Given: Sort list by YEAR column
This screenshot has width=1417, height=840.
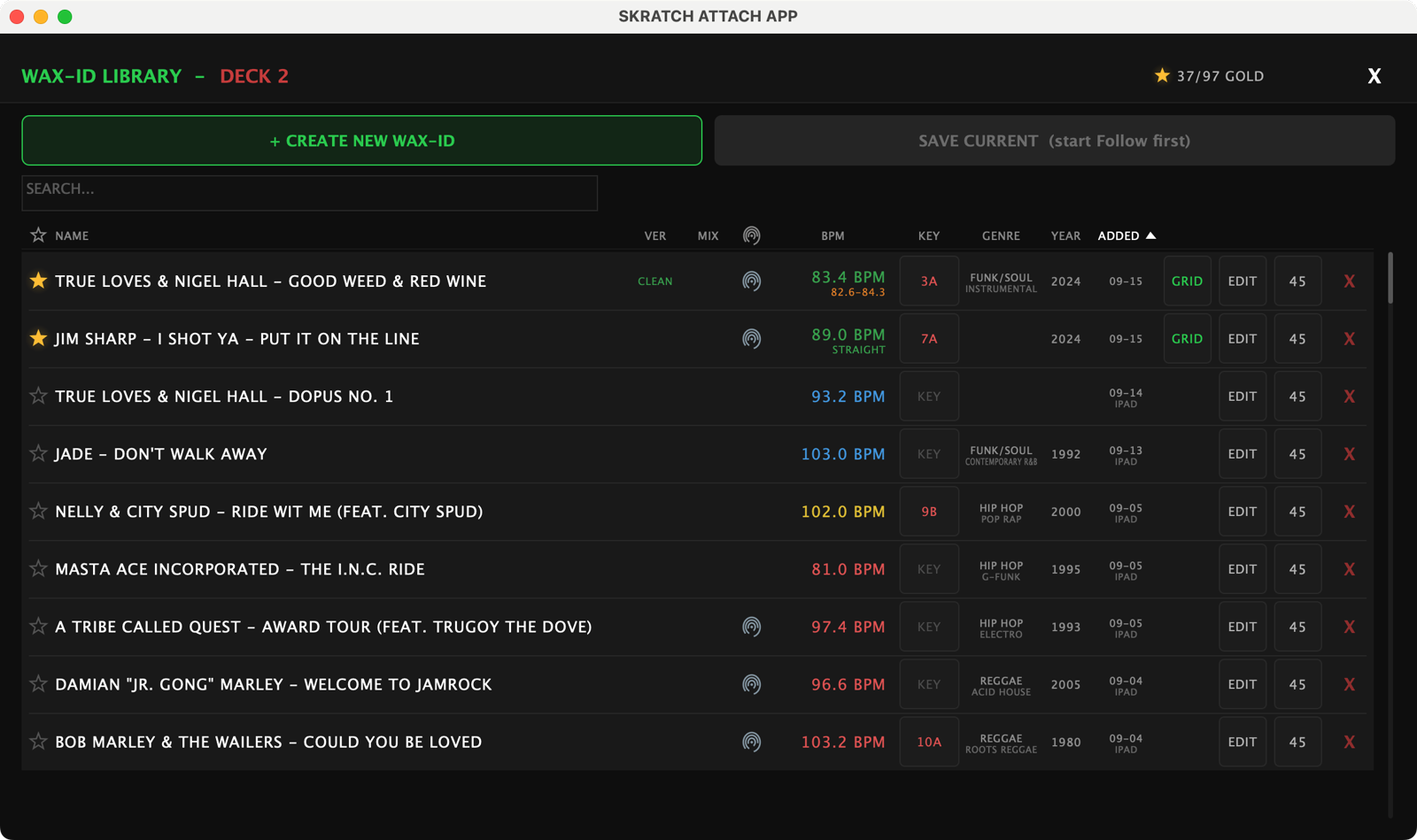Looking at the screenshot, I should pos(1065,236).
